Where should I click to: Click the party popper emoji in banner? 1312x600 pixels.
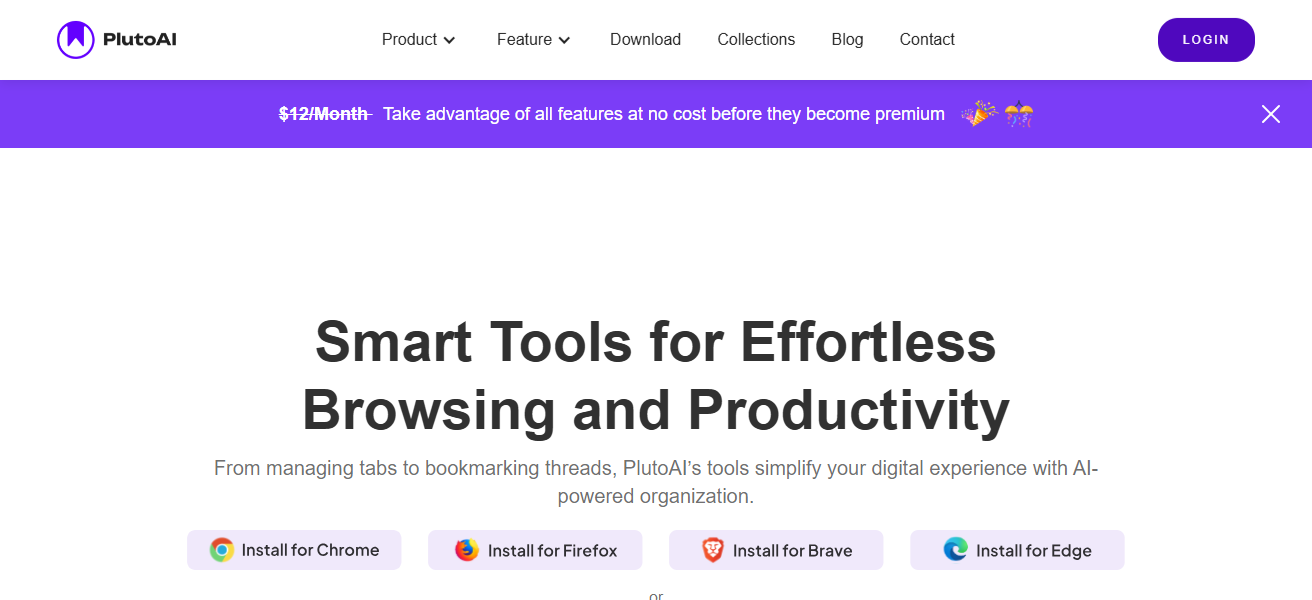pyautogui.click(x=978, y=114)
